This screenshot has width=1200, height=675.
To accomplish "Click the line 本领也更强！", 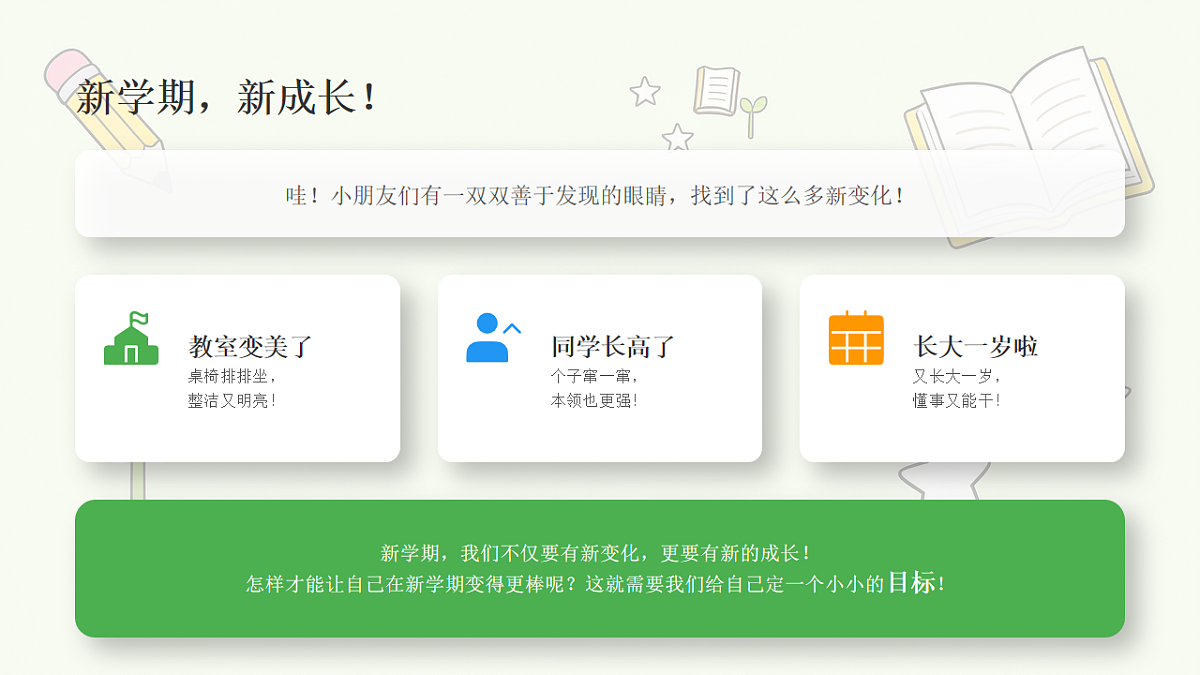I will 596,400.
